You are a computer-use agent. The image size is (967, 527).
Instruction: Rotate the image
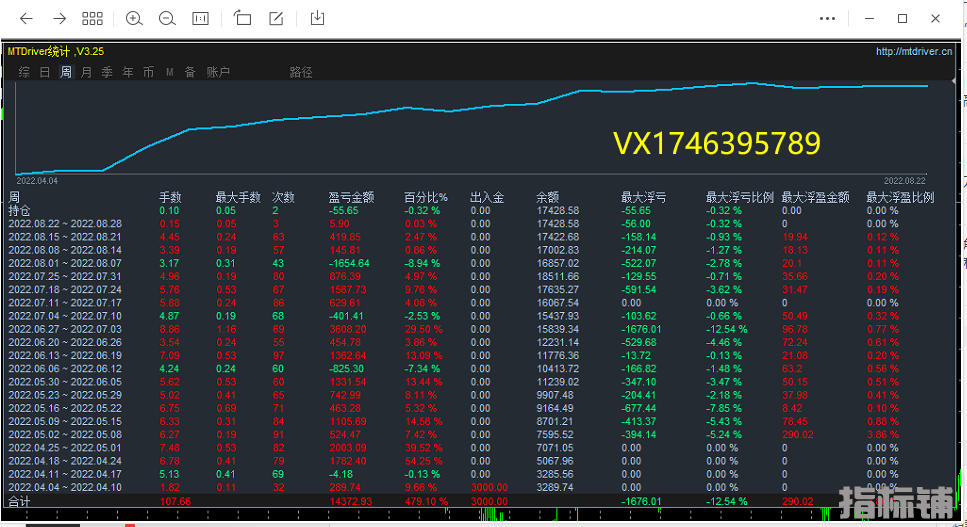point(243,18)
